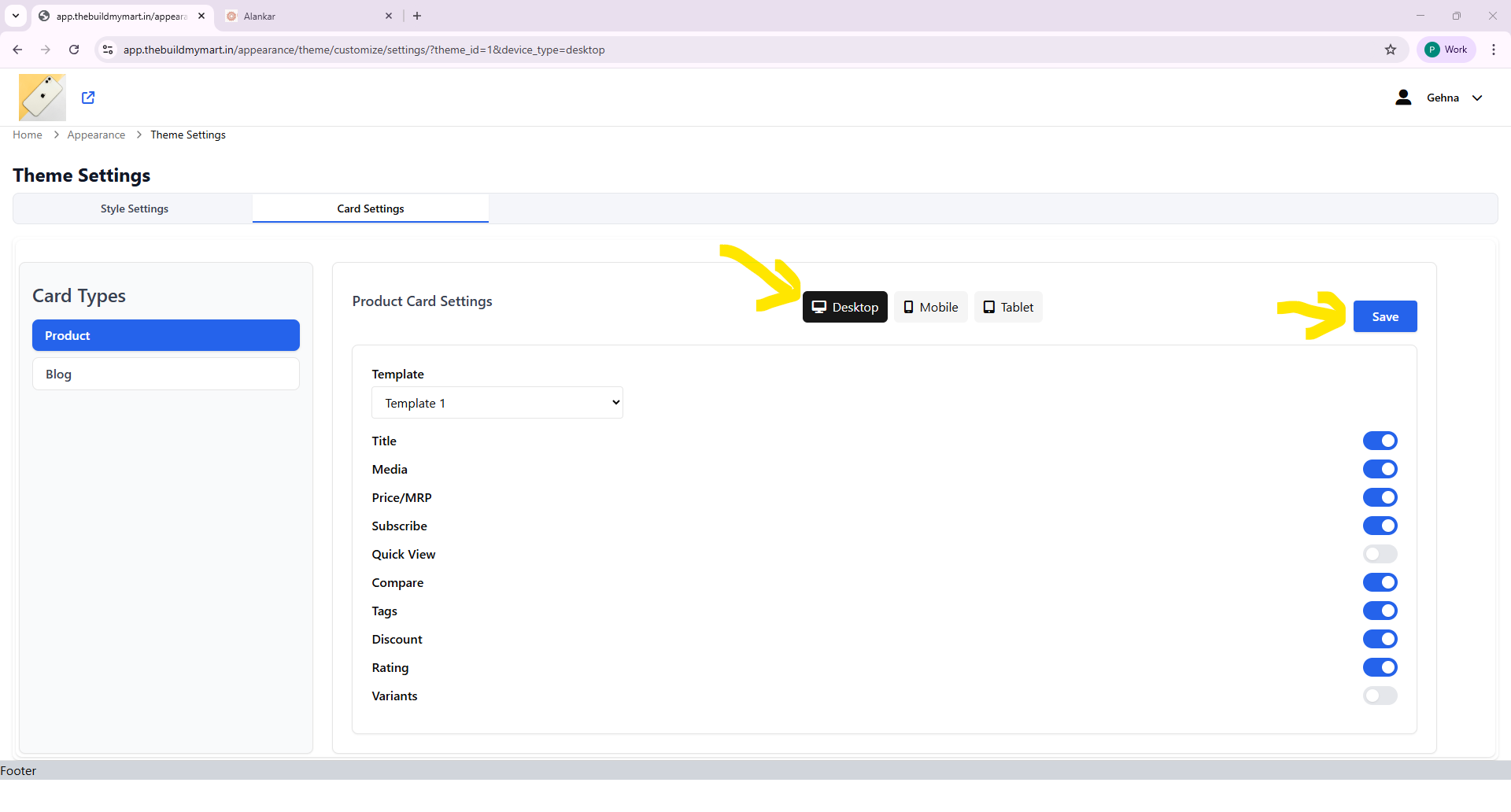Turn off the Subscribe switch

pyautogui.click(x=1380, y=526)
